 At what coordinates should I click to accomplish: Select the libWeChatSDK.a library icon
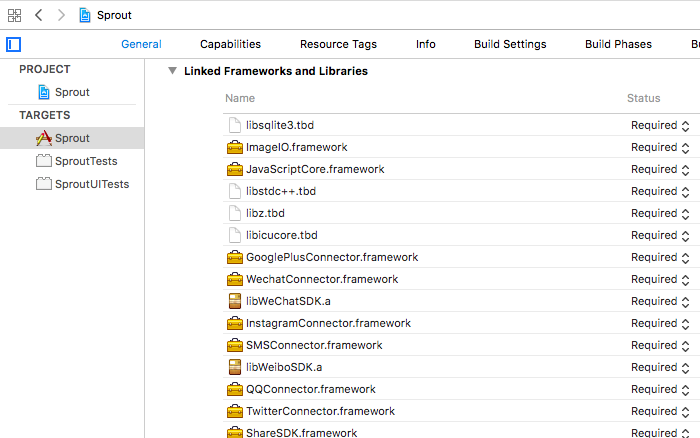(x=235, y=301)
